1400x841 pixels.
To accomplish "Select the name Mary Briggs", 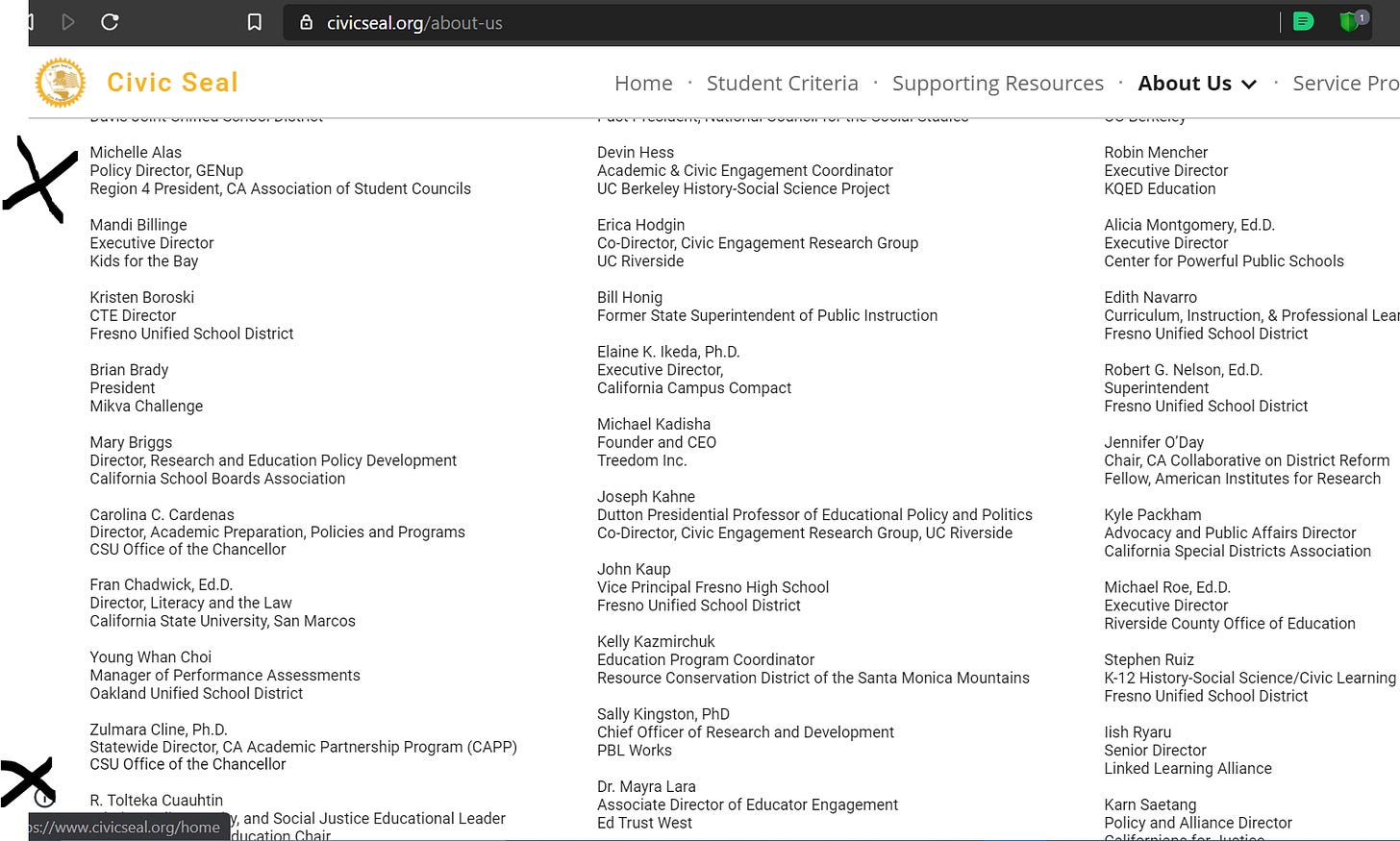I will click(x=131, y=442).
